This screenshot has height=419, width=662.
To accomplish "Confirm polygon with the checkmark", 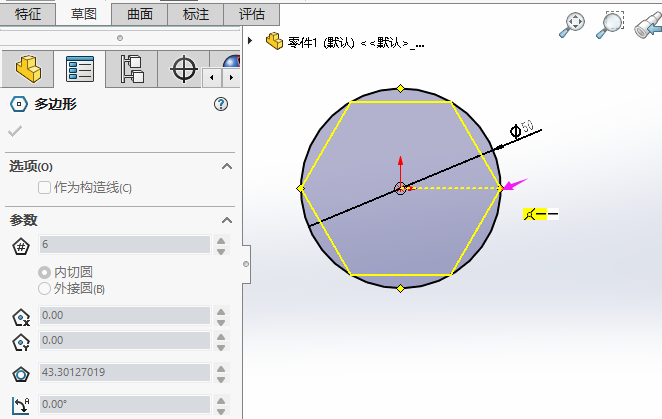I will point(15,131).
